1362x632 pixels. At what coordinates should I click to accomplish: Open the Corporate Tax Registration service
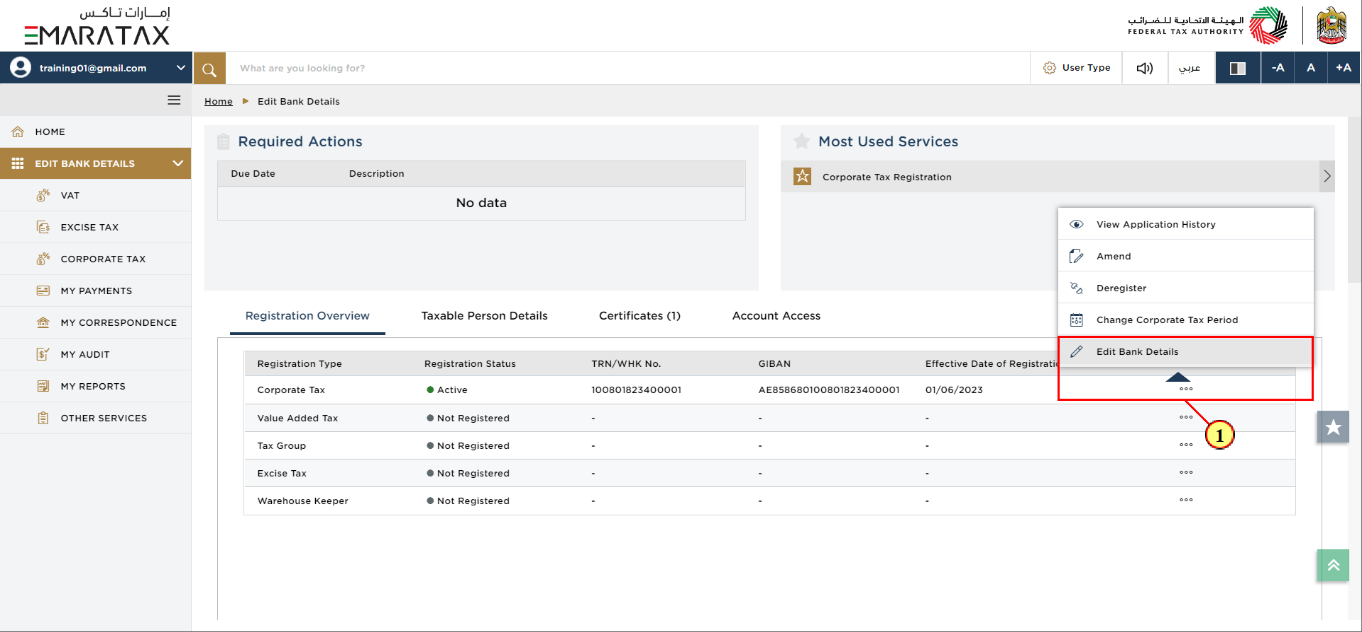click(x=1058, y=177)
